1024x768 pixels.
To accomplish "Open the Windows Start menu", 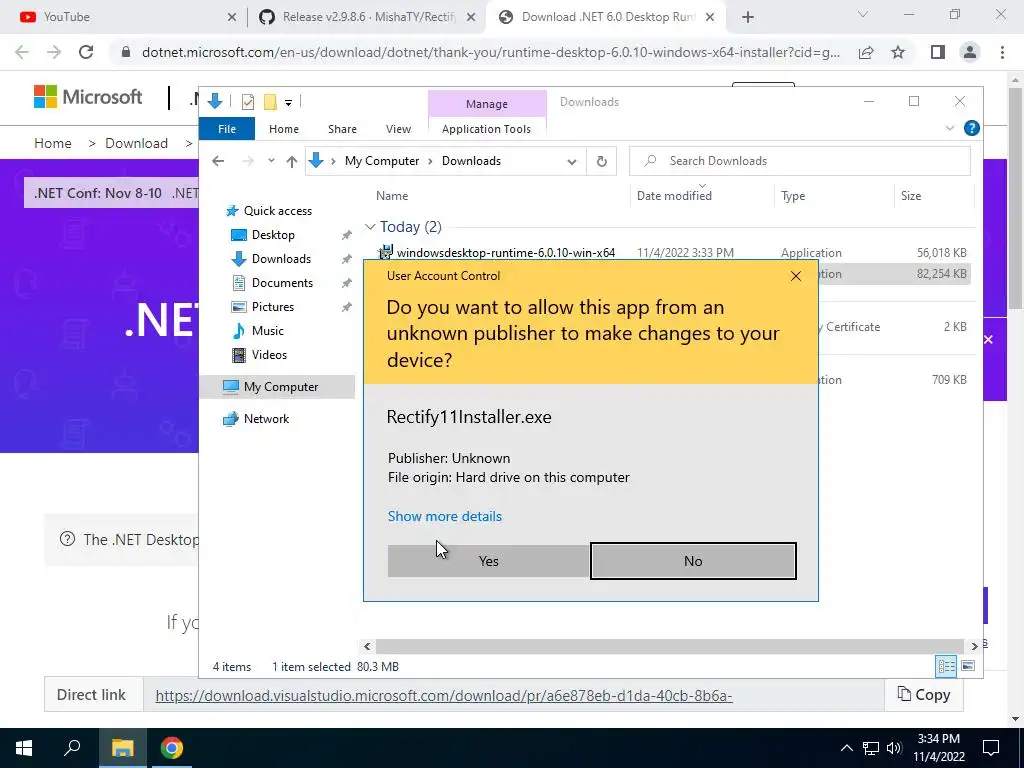I will (24, 748).
